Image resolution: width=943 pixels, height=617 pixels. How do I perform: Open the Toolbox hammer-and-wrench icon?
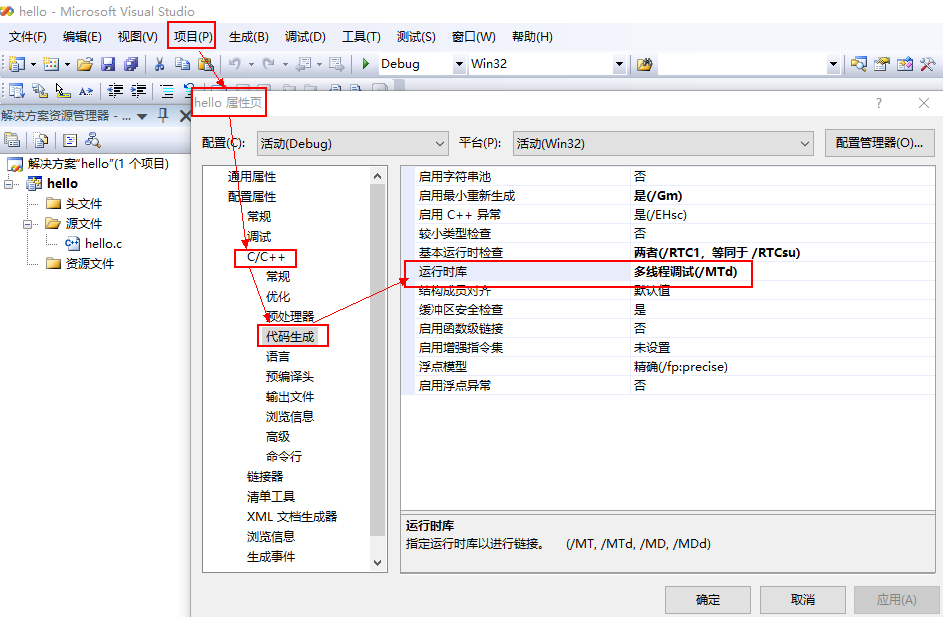click(x=927, y=64)
